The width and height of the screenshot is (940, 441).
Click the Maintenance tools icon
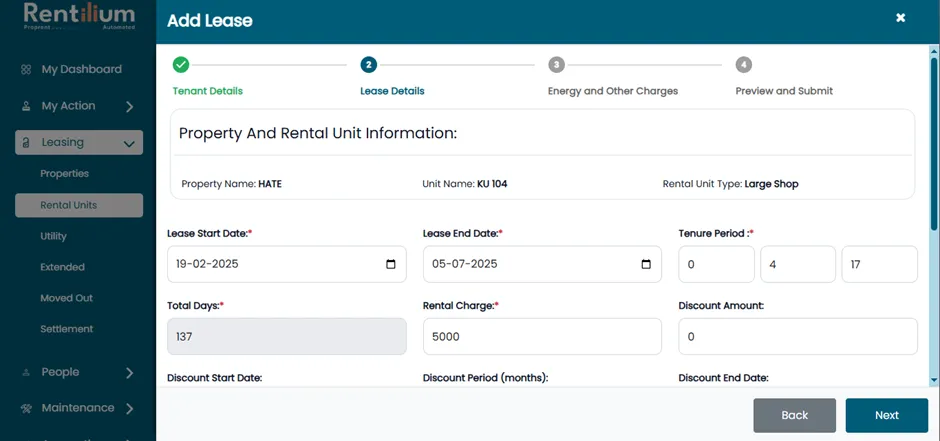pos(26,409)
